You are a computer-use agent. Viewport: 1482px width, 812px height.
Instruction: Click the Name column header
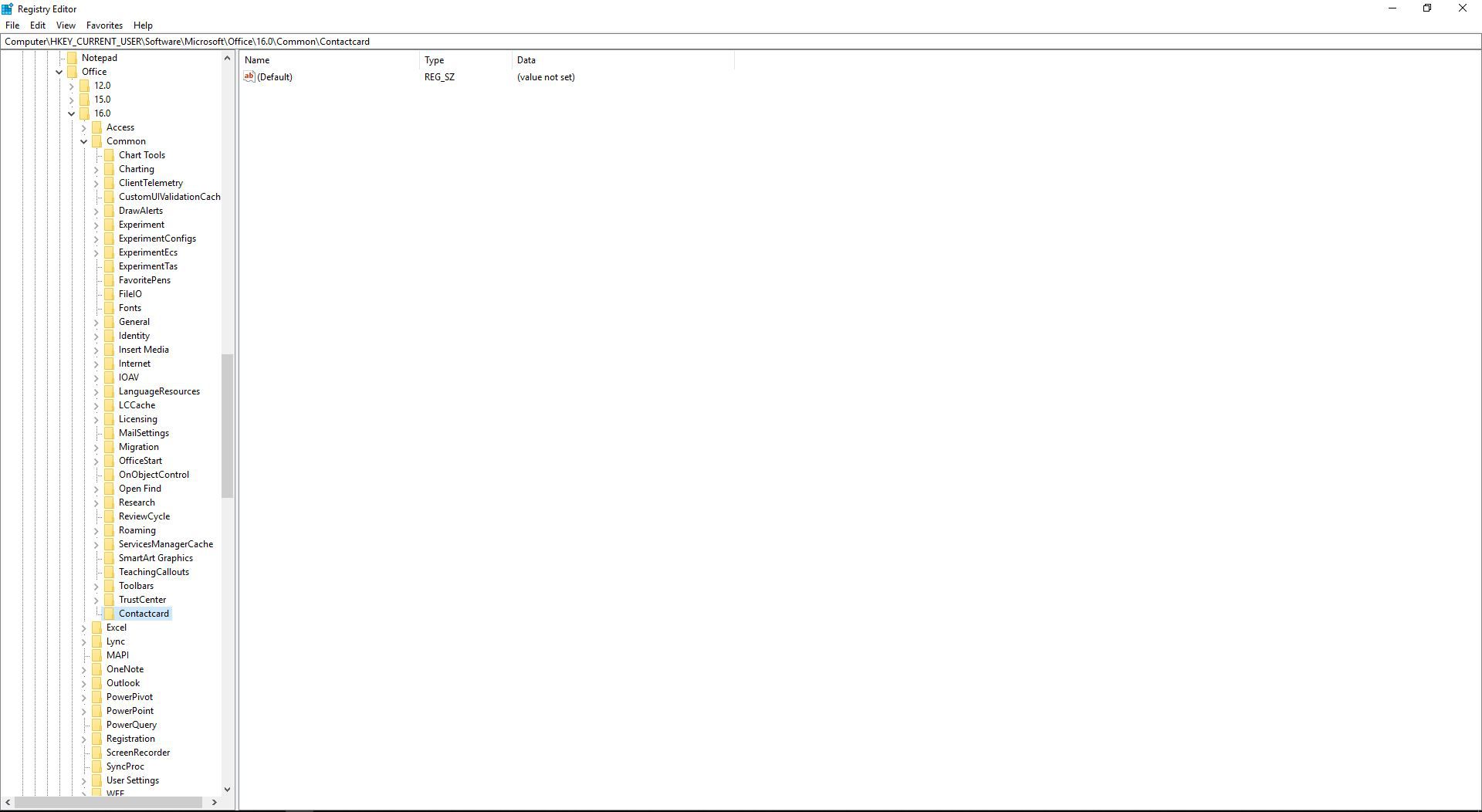coord(330,60)
